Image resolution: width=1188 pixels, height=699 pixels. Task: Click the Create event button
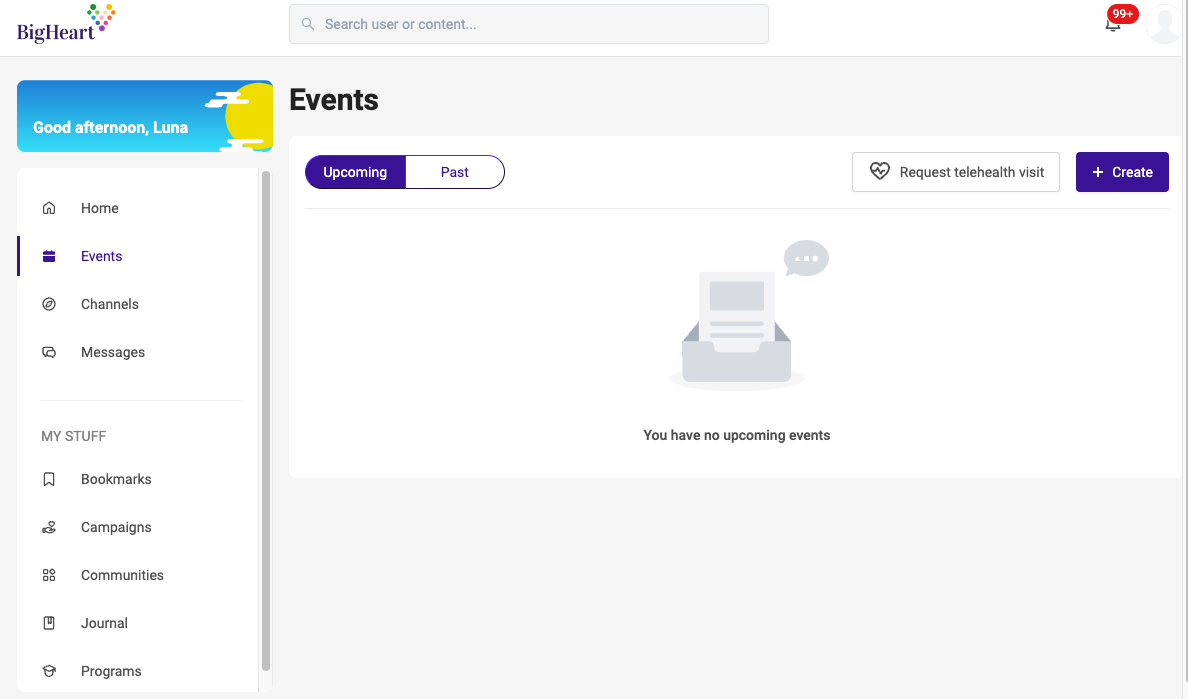click(x=1122, y=172)
